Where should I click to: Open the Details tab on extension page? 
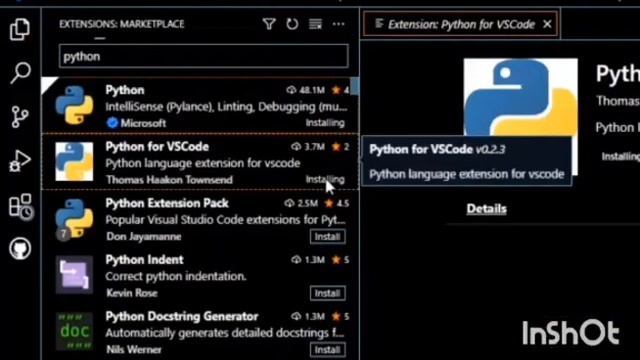coord(487,209)
